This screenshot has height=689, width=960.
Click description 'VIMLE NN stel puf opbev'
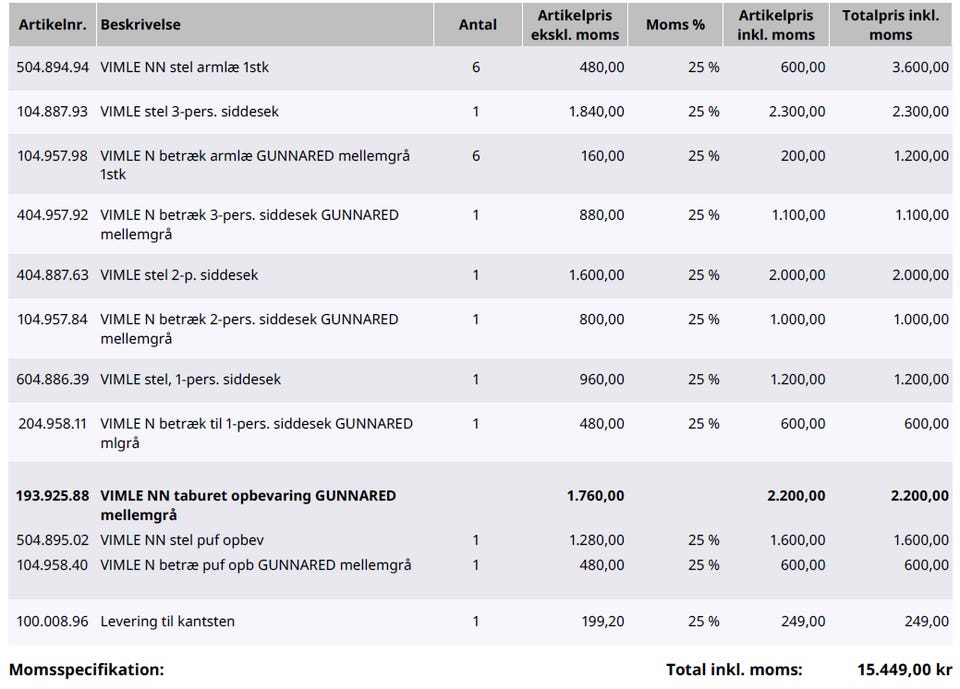(x=182, y=540)
